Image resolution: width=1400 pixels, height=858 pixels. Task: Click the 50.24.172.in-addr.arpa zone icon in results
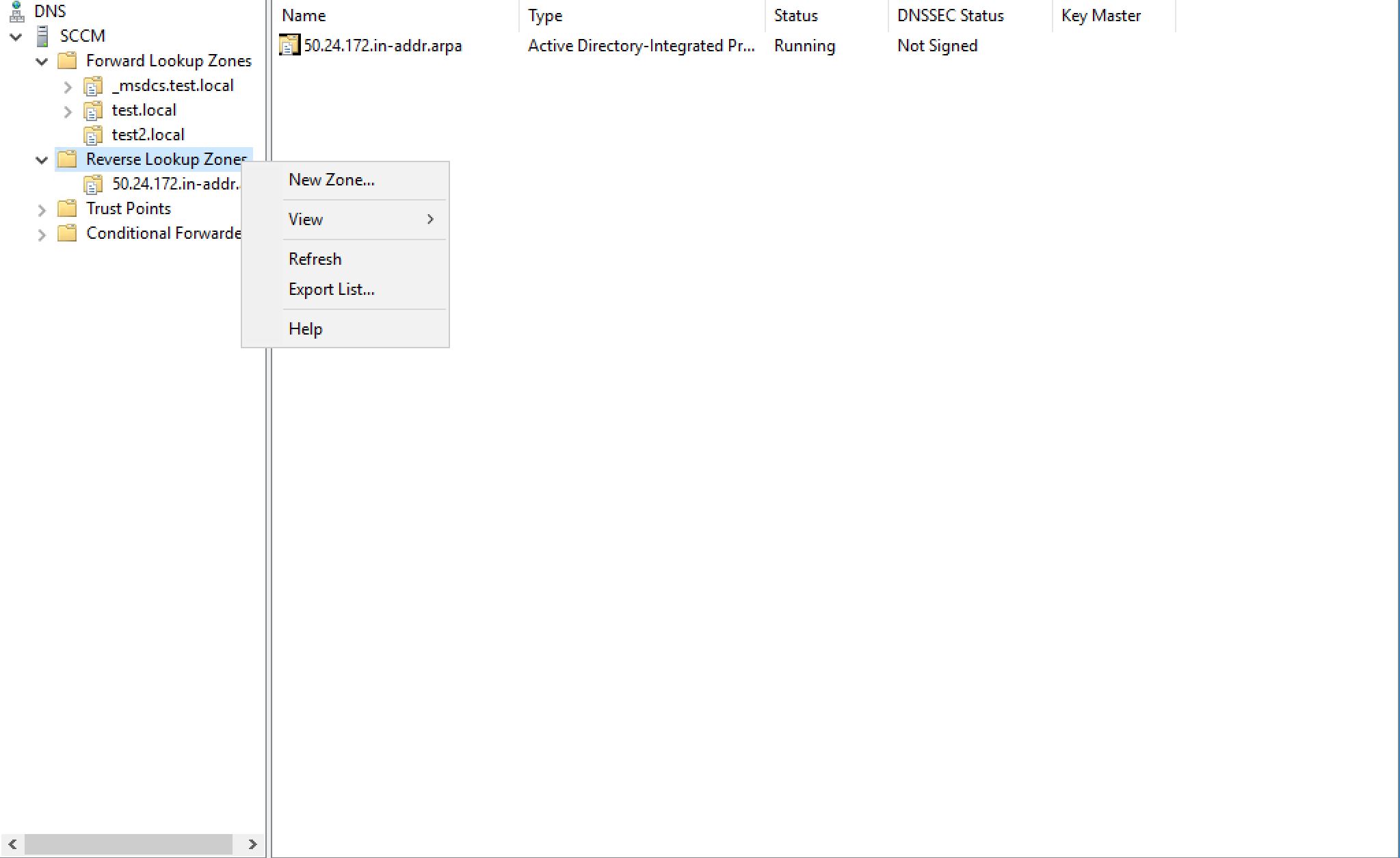289,45
